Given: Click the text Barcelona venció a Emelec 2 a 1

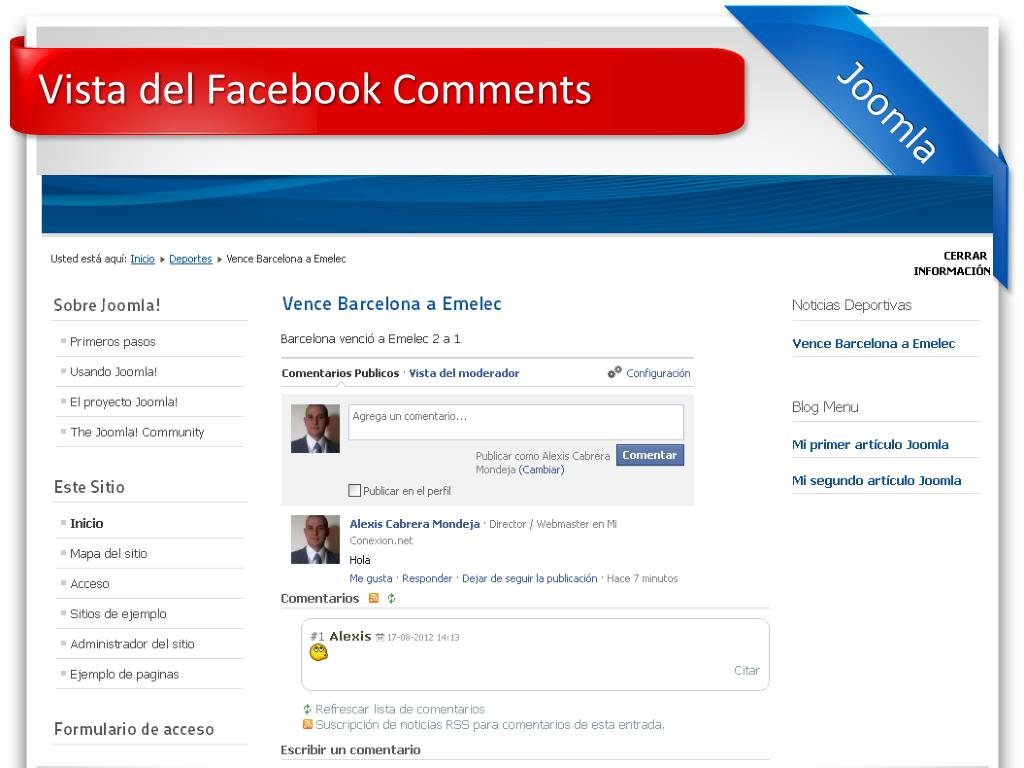Looking at the screenshot, I should pyautogui.click(x=370, y=339).
